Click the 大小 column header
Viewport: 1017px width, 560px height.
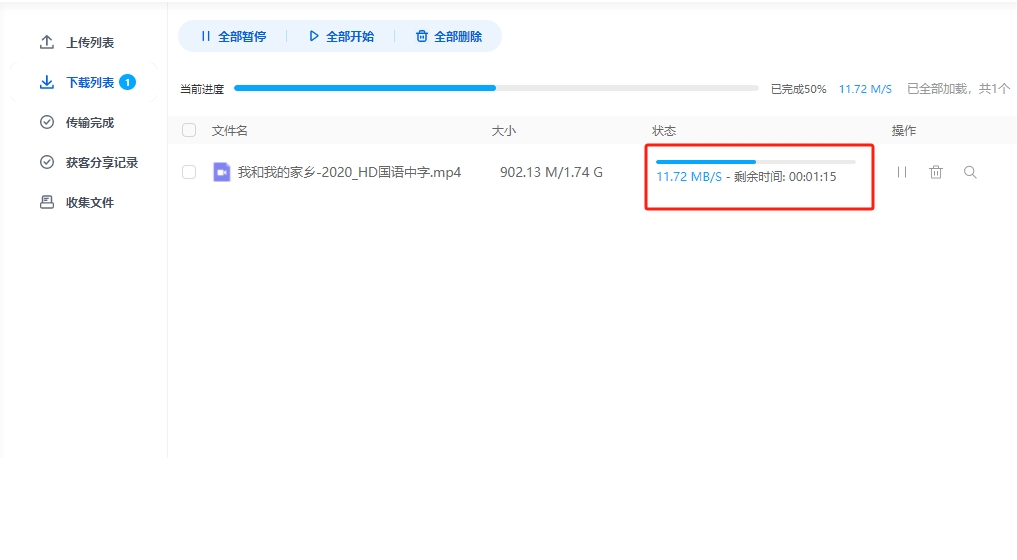(504, 130)
